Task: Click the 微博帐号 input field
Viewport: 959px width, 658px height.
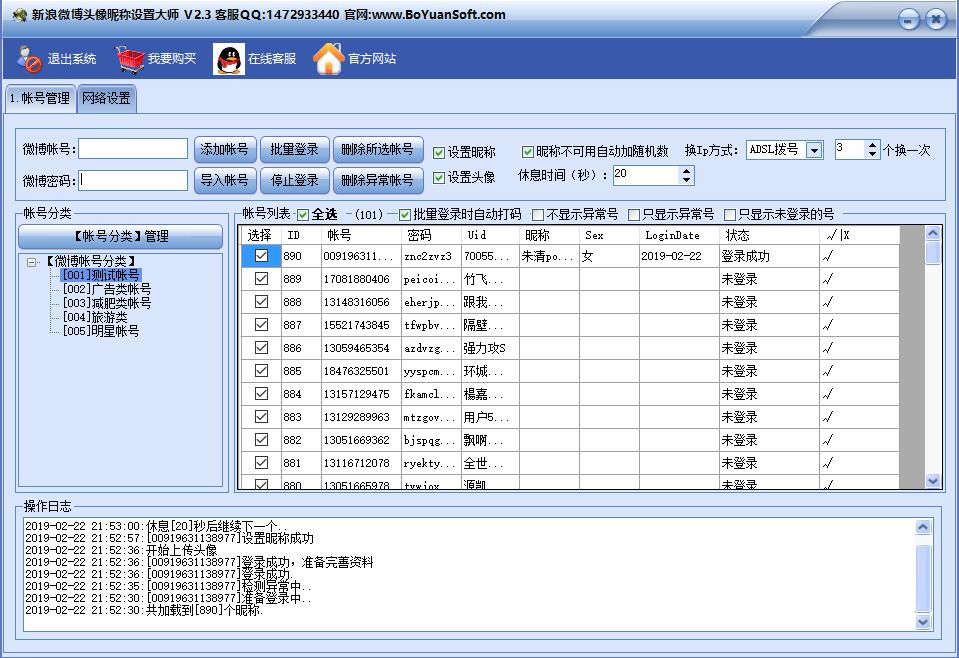Action: [133, 149]
